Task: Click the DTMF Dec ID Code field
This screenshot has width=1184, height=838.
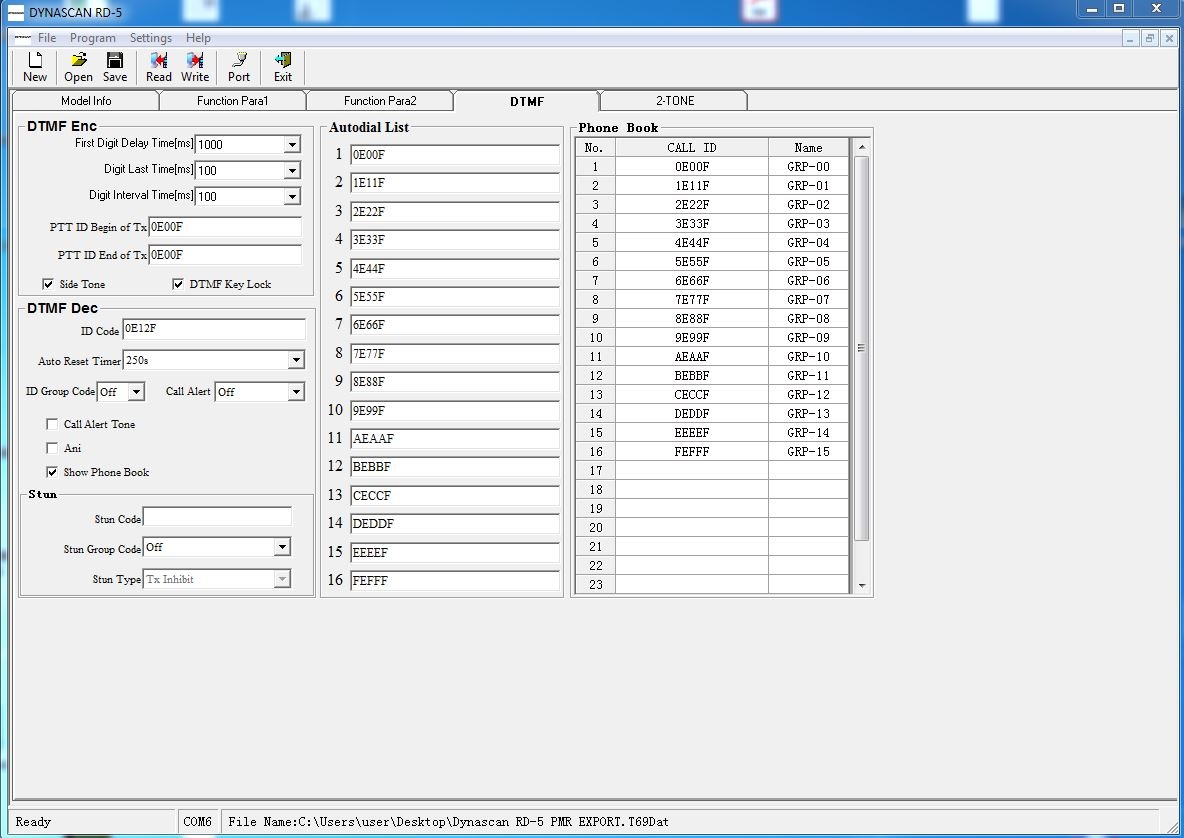Action: [214, 329]
